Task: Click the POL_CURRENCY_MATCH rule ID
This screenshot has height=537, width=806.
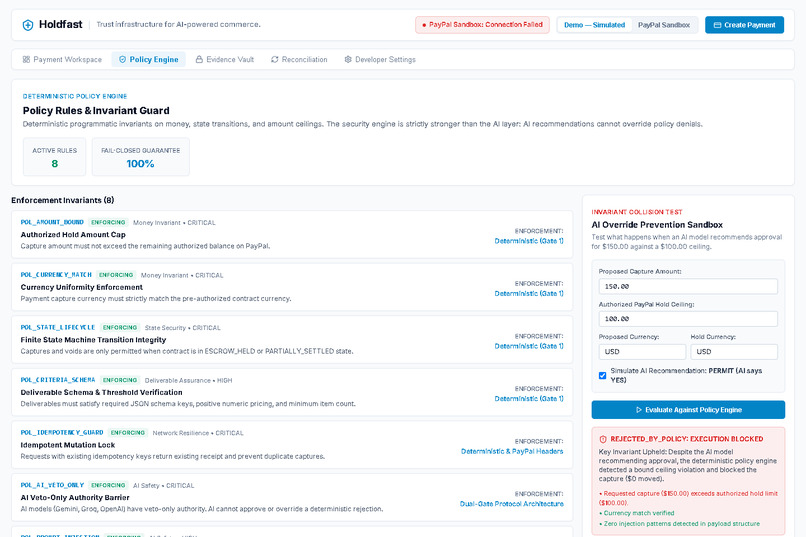Action: (56, 275)
